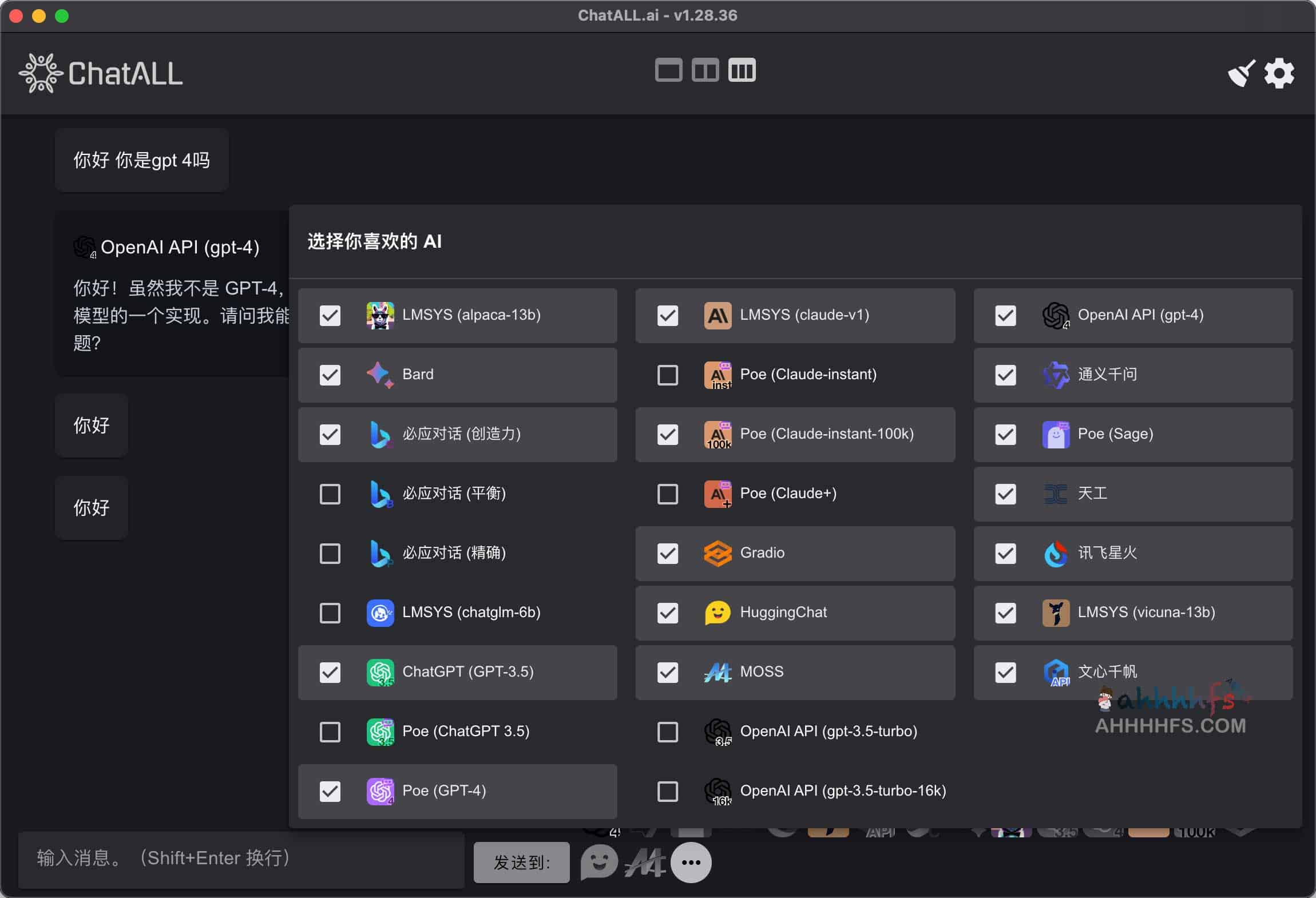Select the three-column layout icon

pyautogui.click(x=742, y=69)
